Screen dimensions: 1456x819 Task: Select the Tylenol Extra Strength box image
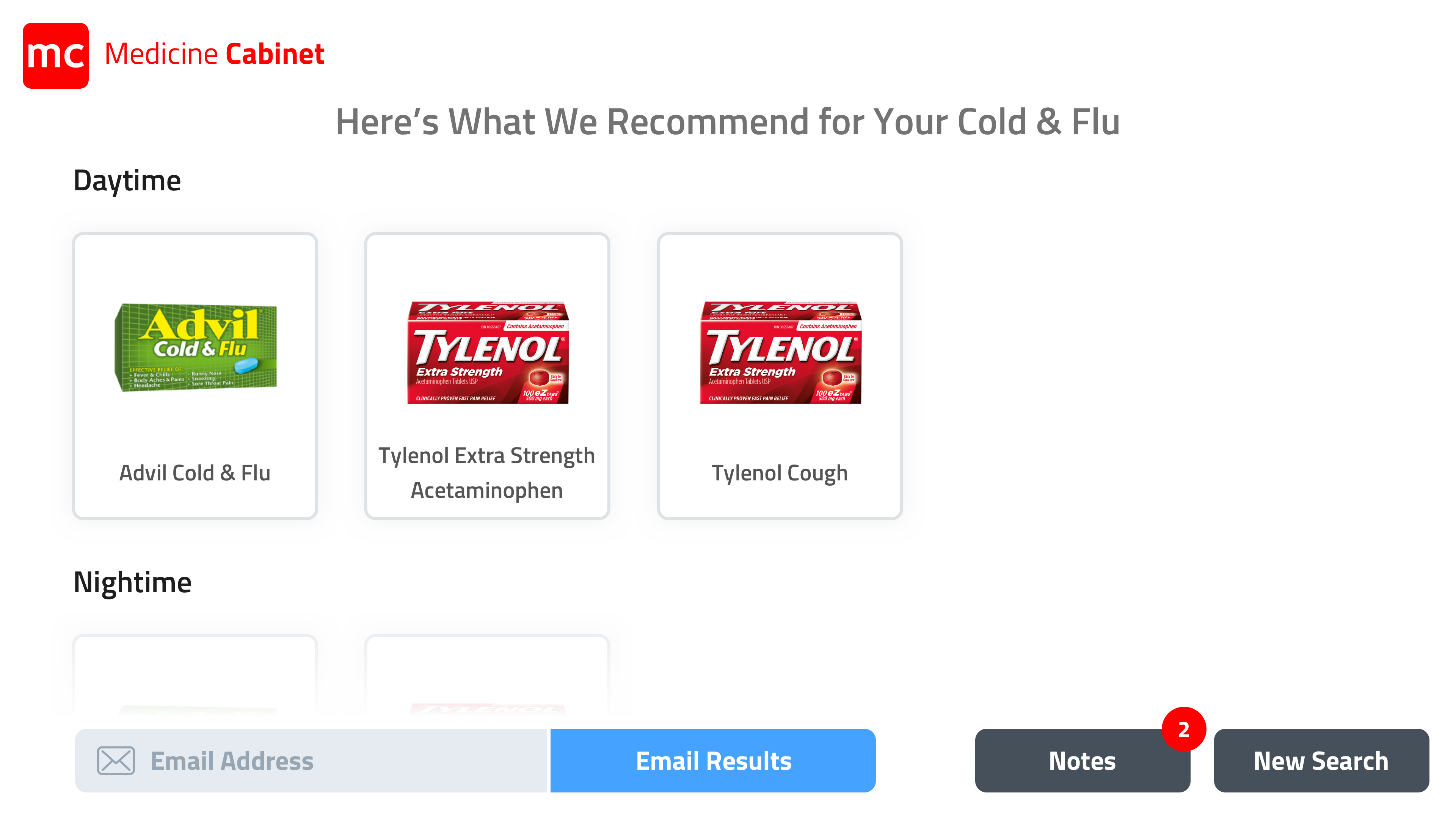click(488, 352)
